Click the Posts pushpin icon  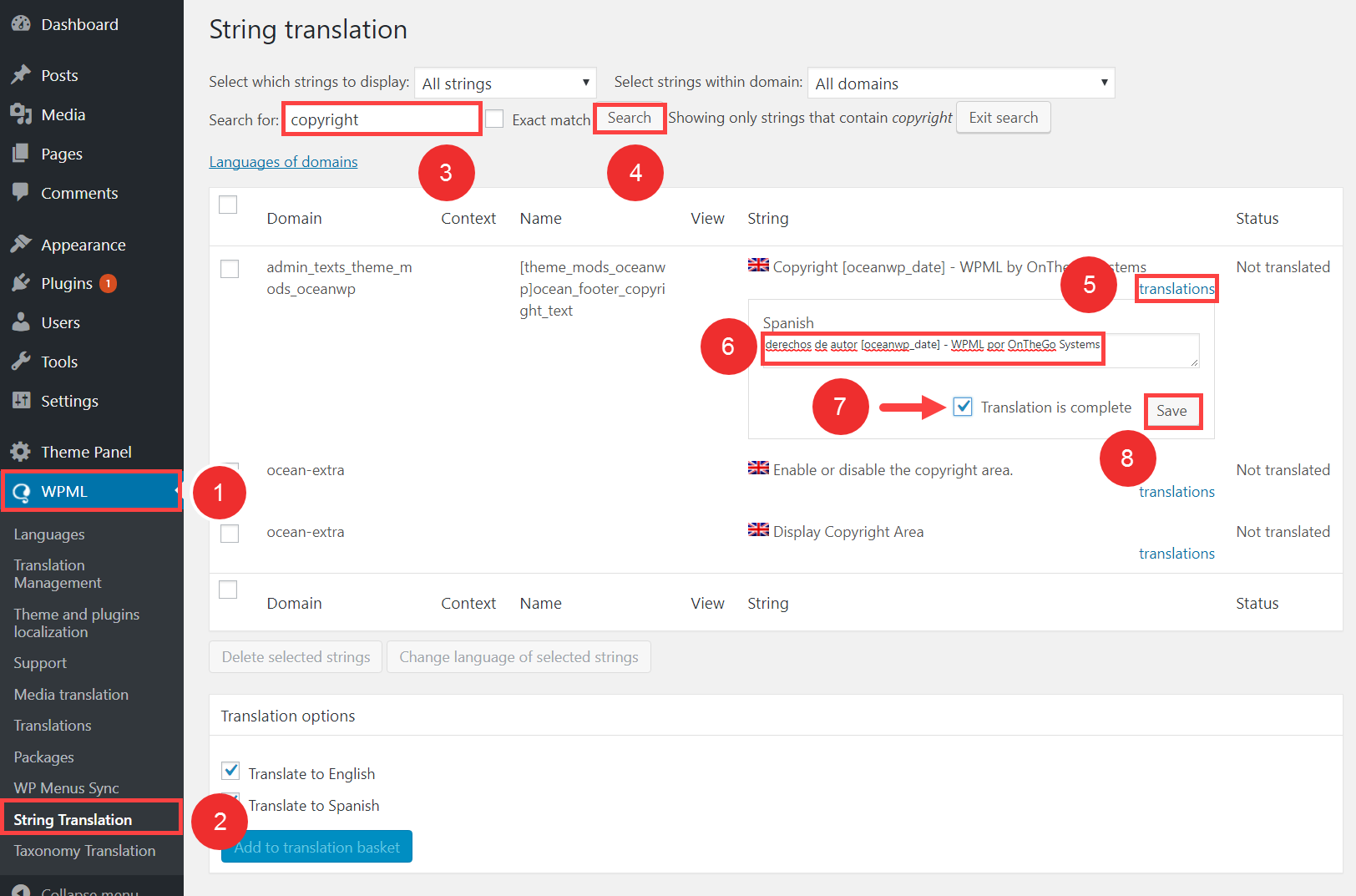(x=21, y=75)
